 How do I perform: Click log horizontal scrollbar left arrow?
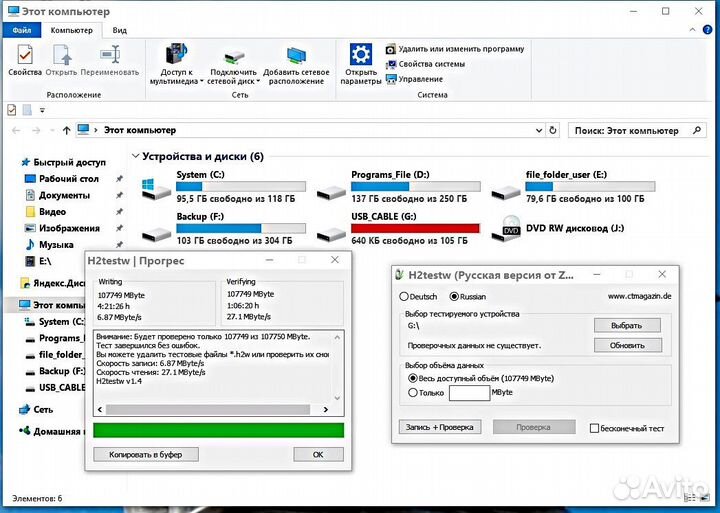click(x=100, y=409)
